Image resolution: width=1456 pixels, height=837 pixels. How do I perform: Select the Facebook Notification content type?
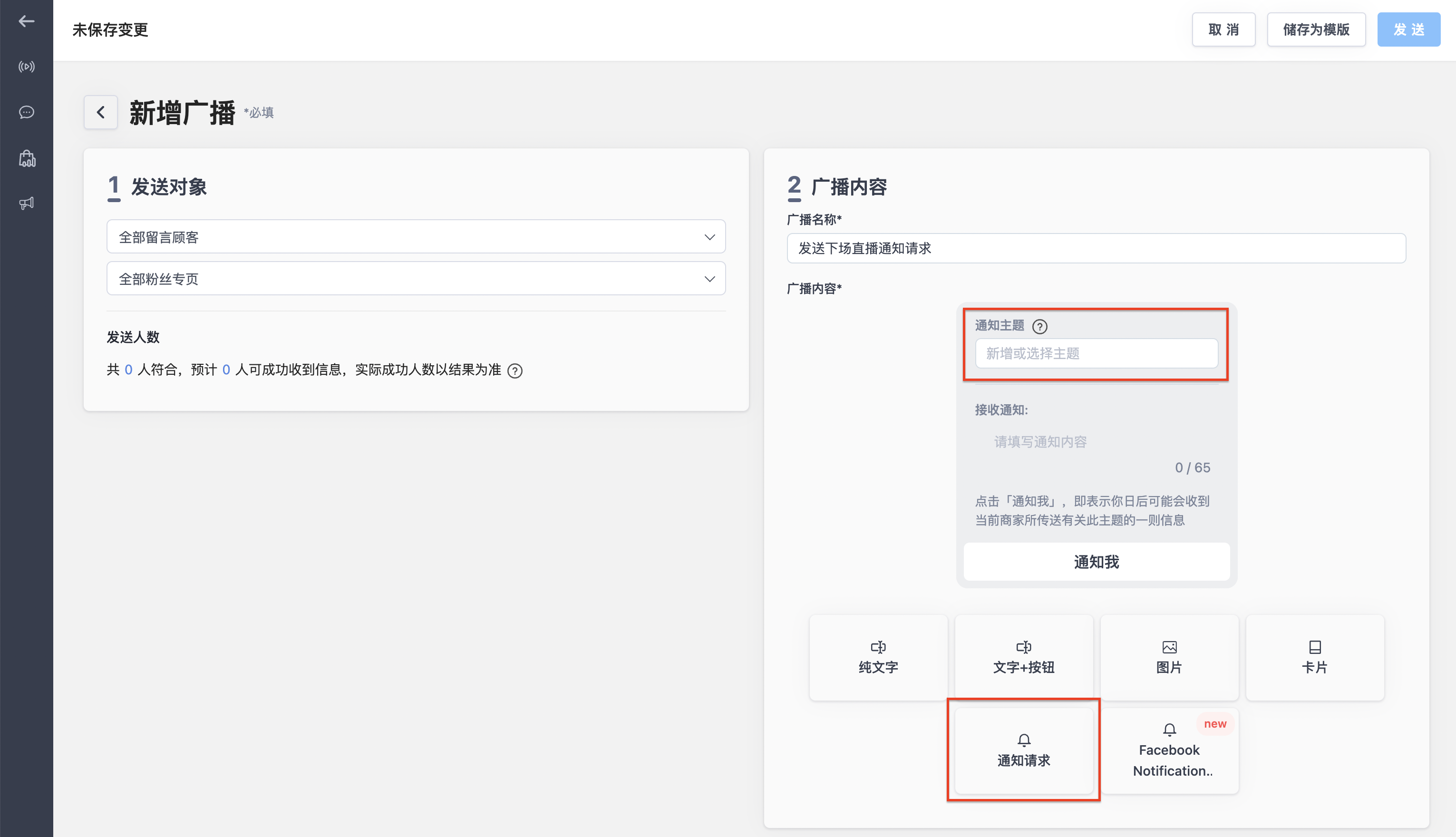point(1169,751)
